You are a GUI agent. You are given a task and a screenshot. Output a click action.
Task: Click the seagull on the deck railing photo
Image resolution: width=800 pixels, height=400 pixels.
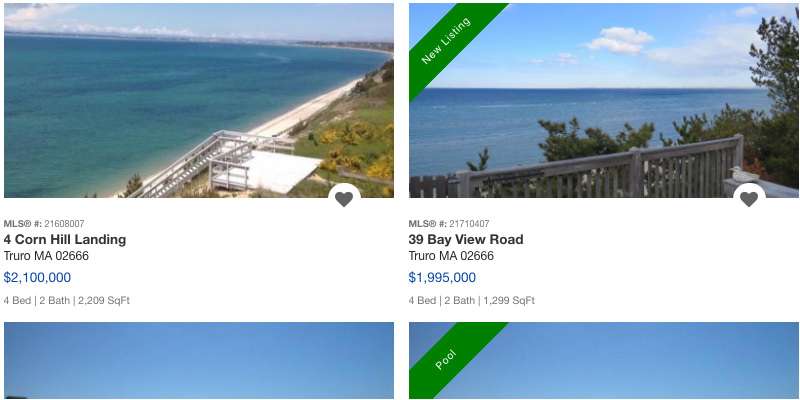coord(743,174)
